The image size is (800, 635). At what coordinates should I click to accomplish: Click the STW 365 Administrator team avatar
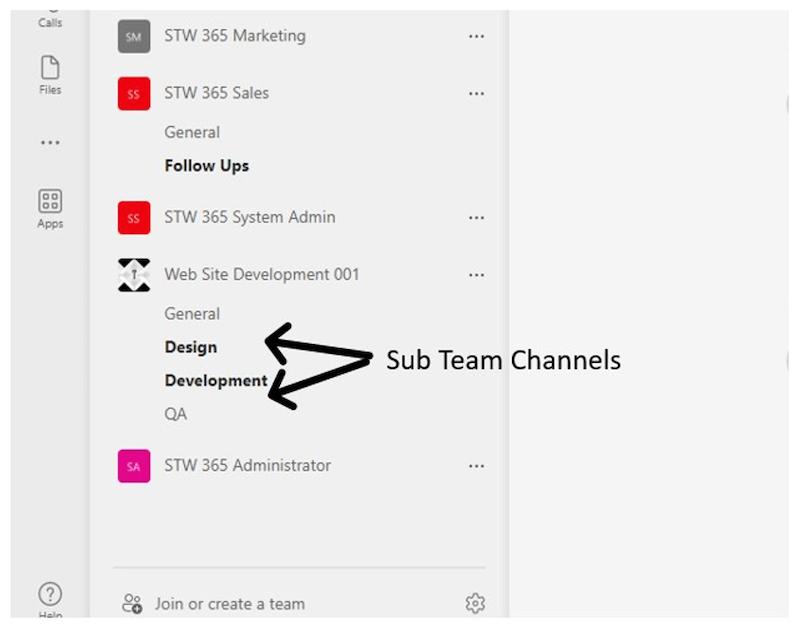point(133,465)
